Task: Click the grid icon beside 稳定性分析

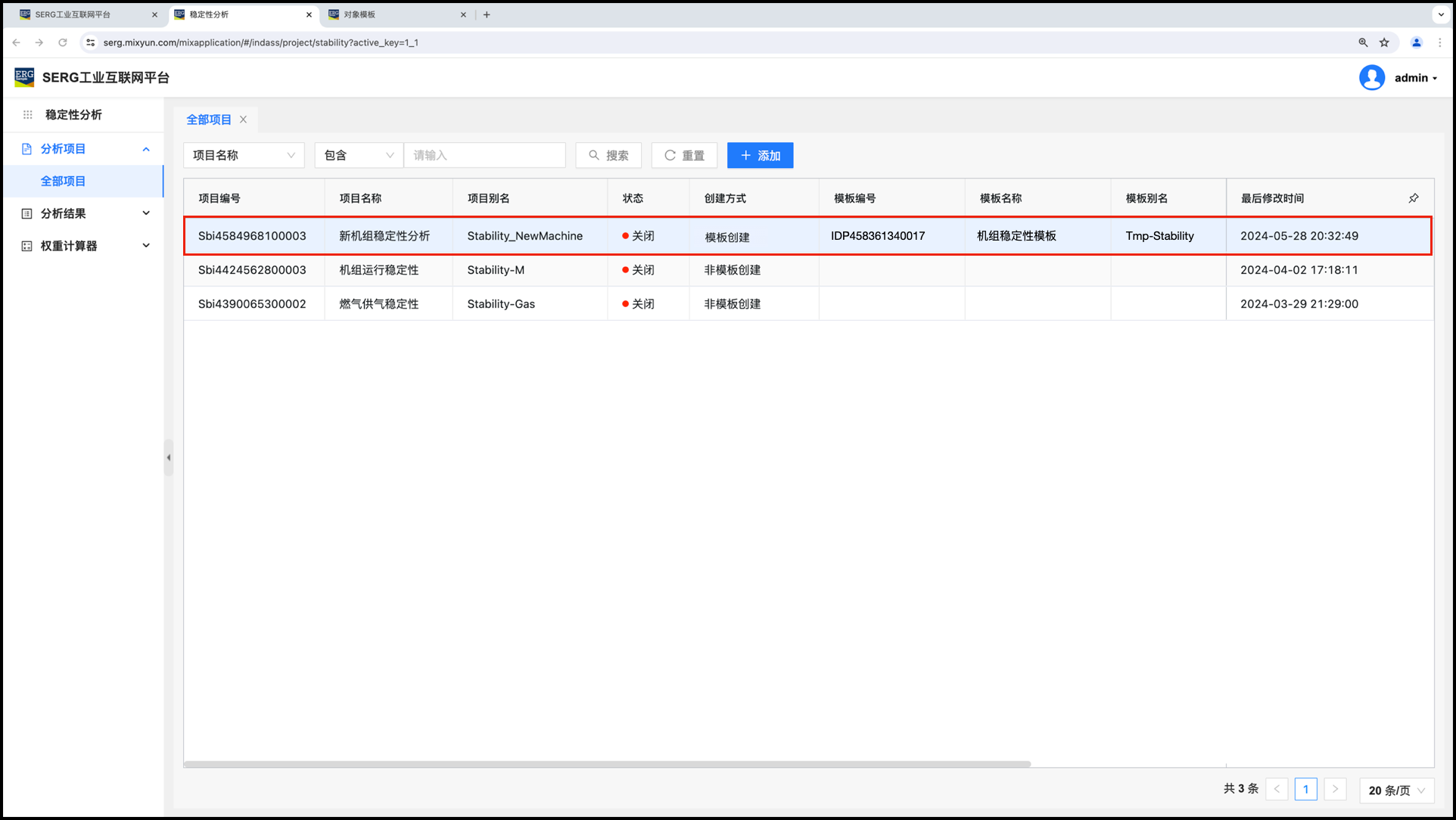Action: point(28,115)
